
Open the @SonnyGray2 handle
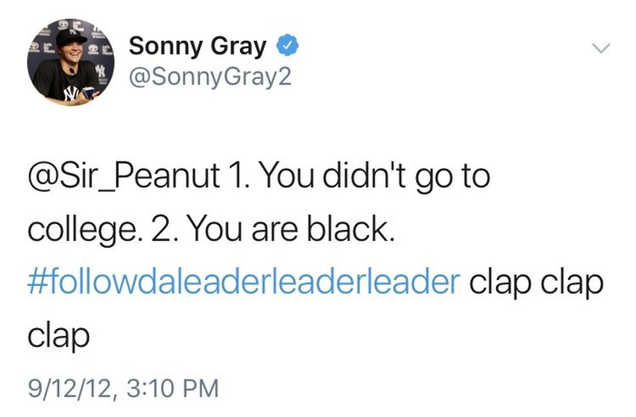click(210, 76)
